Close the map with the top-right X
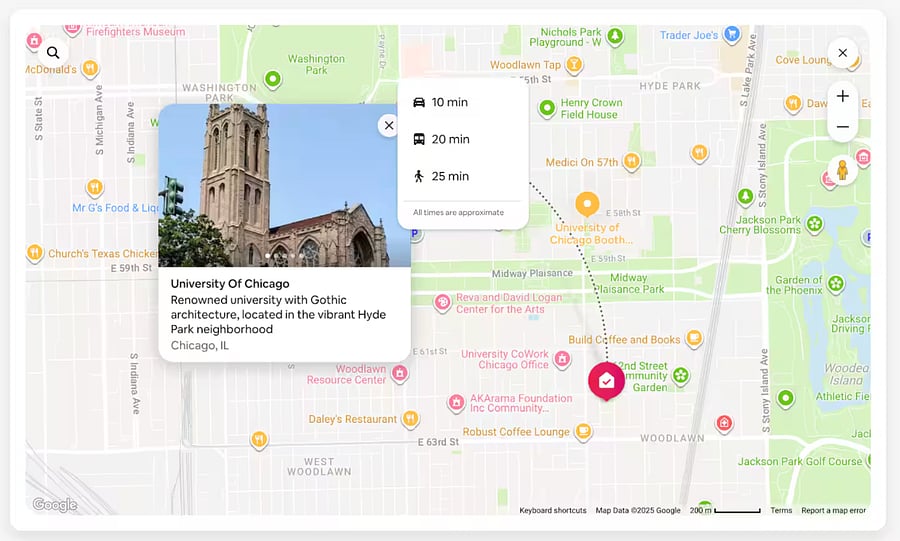 (843, 53)
